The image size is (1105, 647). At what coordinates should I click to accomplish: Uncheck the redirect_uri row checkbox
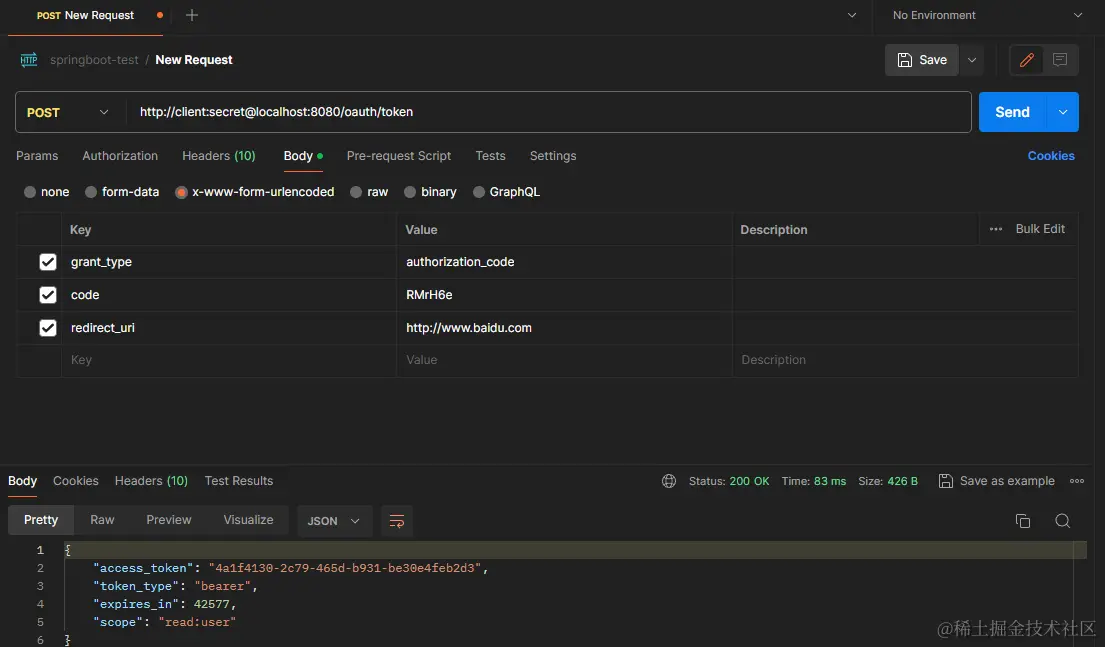click(x=47, y=328)
